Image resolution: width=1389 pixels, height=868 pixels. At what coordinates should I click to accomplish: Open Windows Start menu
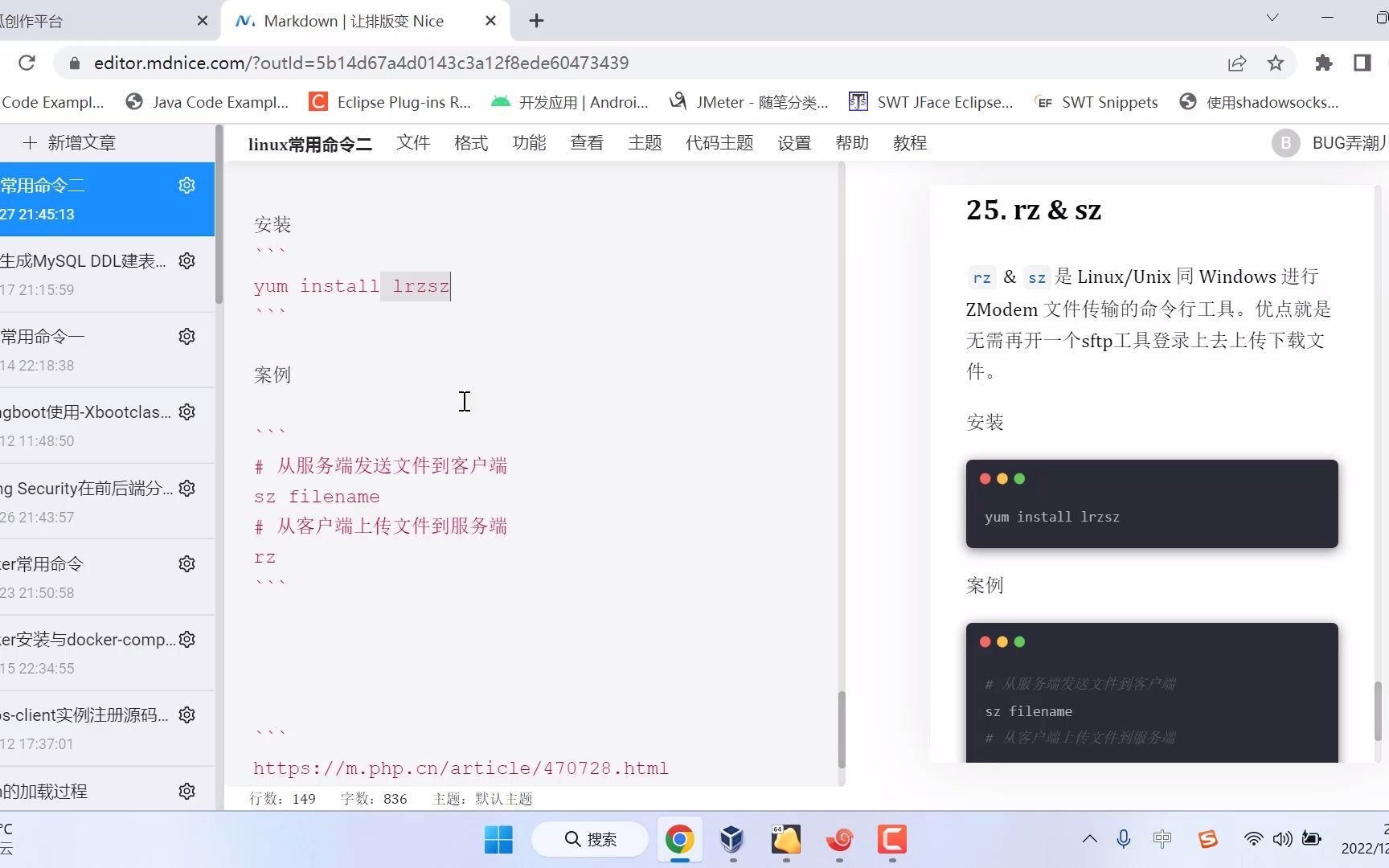[498, 840]
